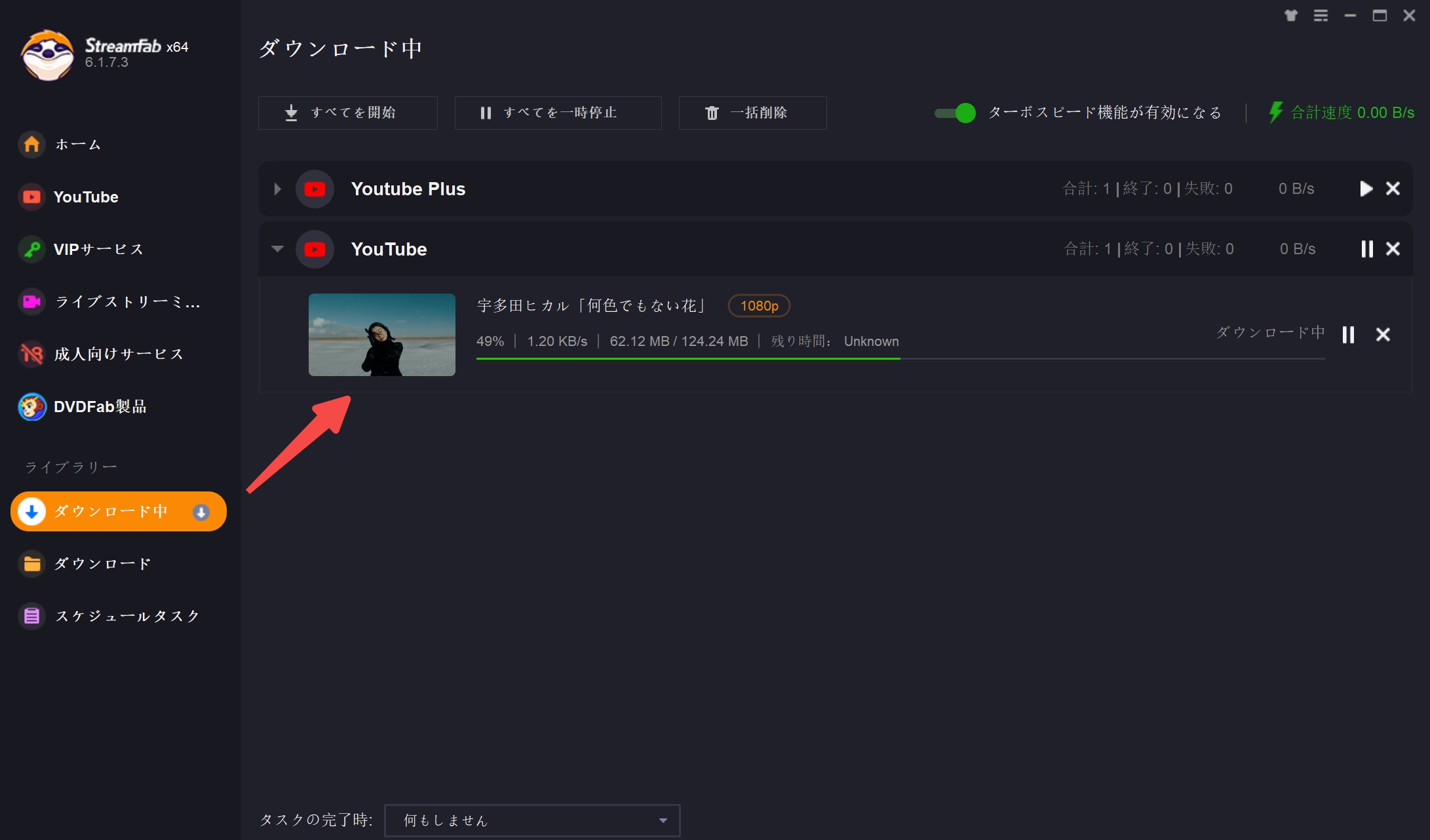
Task: Open VIPサービス sidebar item
Action: [98, 250]
